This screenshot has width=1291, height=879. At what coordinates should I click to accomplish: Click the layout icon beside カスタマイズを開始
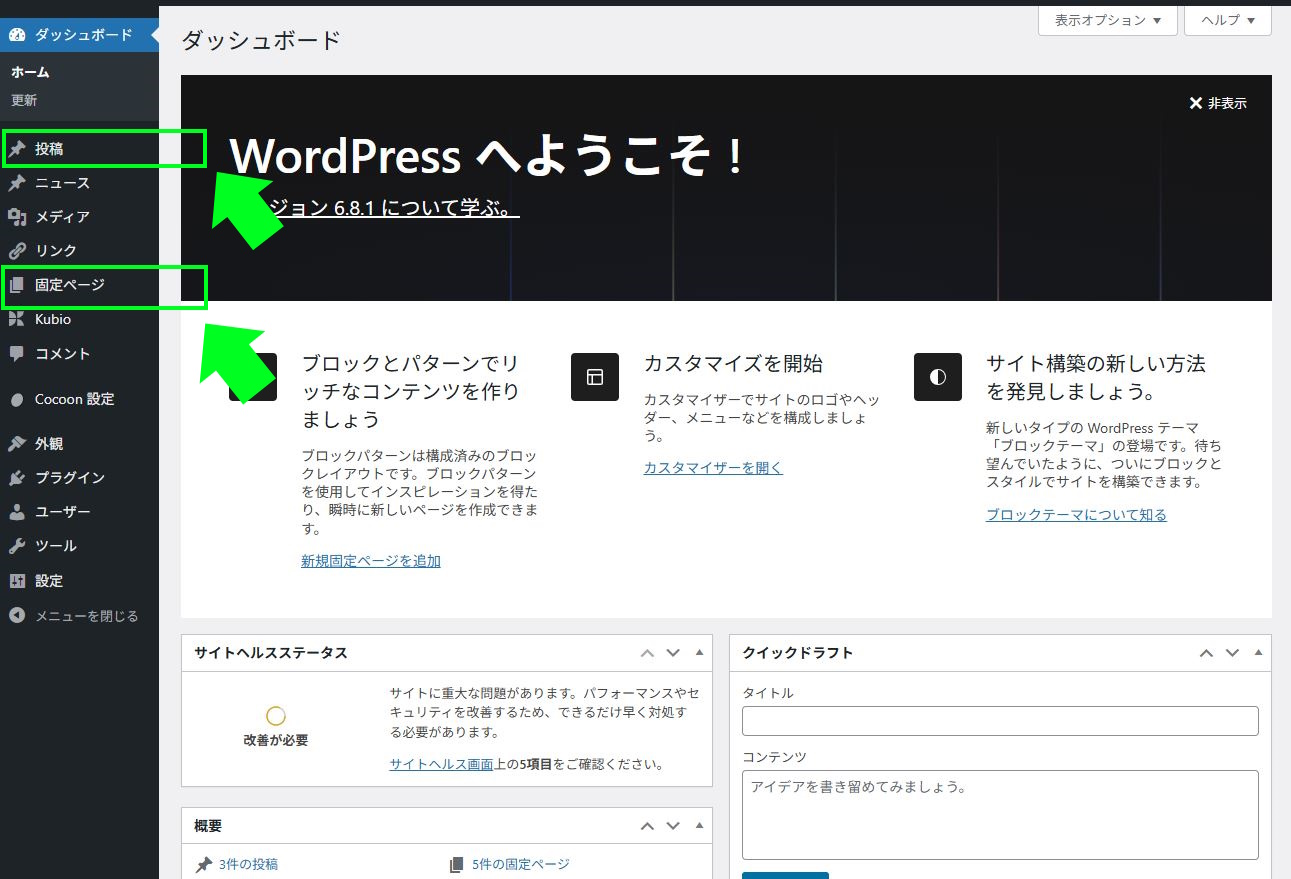coord(595,377)
